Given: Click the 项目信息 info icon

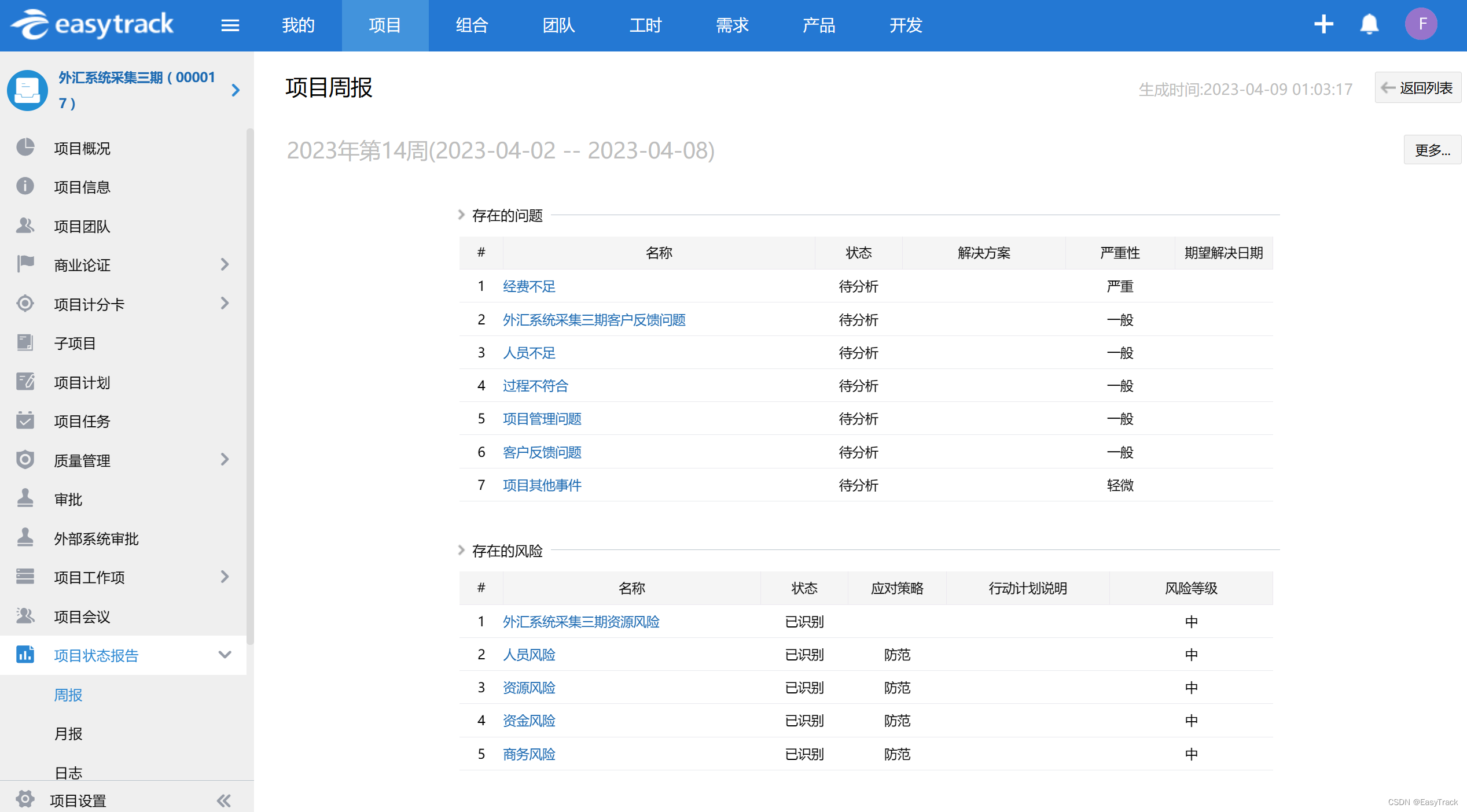Looking at the screenshot, I should tap(25, 186).
